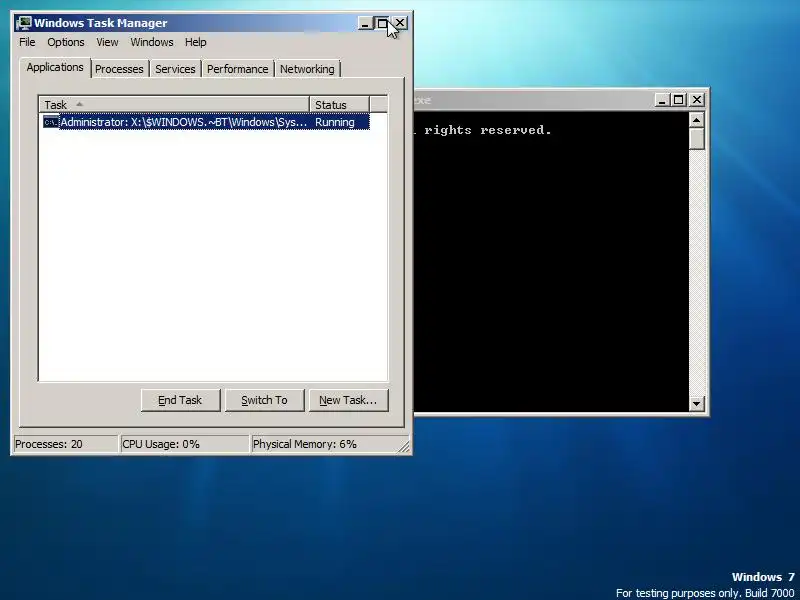Click the Processes: 20 status entry

pos(65,444)
